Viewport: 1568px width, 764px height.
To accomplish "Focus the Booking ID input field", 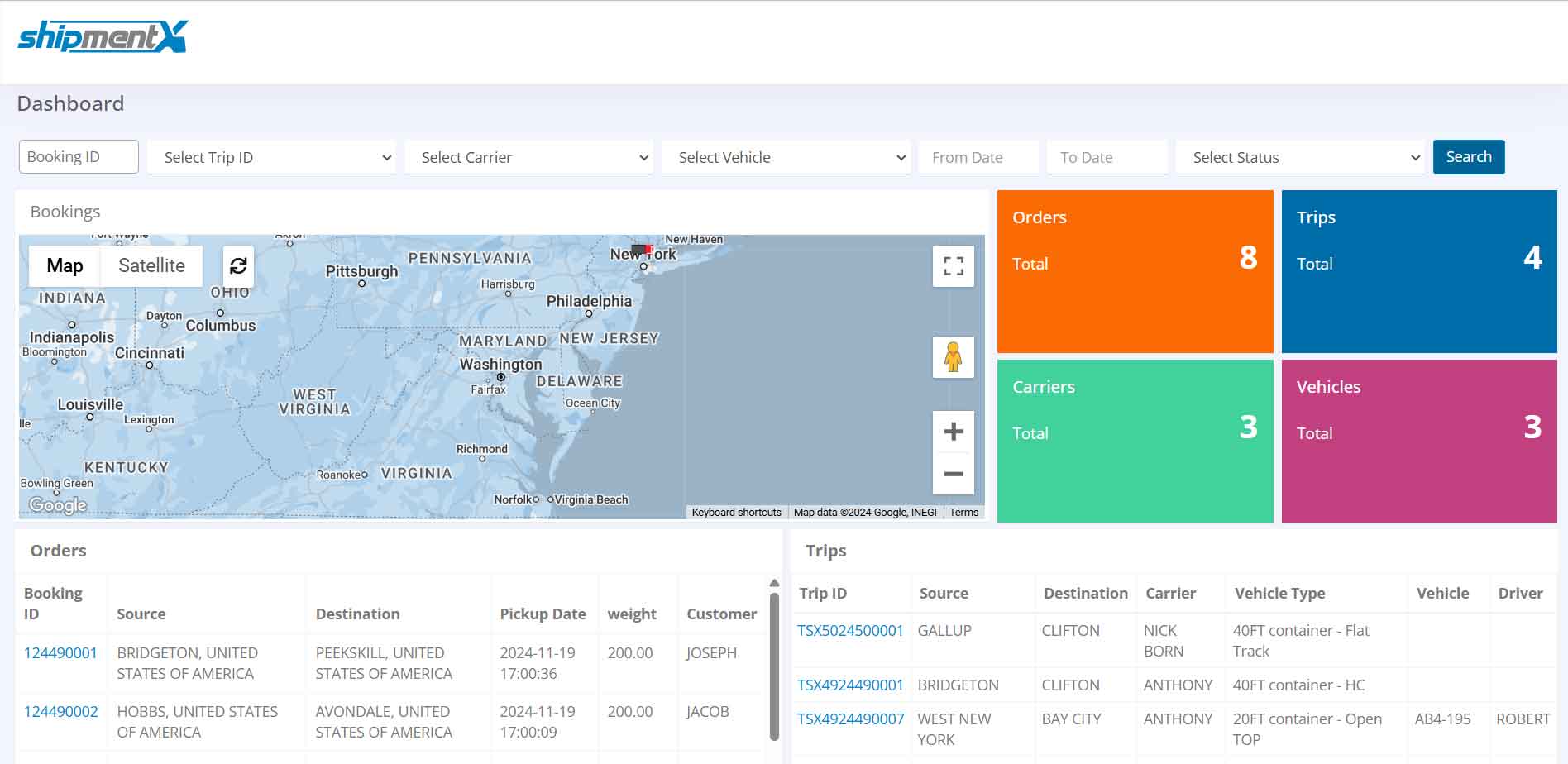I will coord(79,156).
